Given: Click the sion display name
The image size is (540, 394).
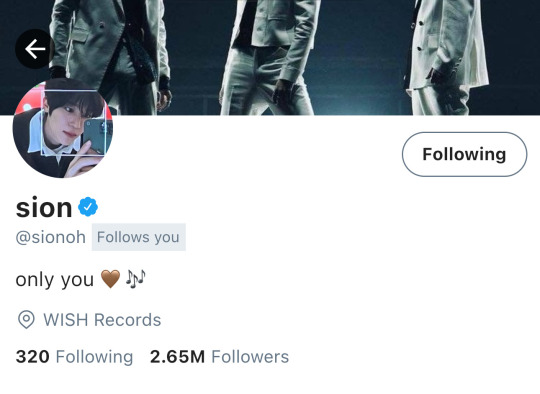Looking at the screenshot, I should click(44, 207).
